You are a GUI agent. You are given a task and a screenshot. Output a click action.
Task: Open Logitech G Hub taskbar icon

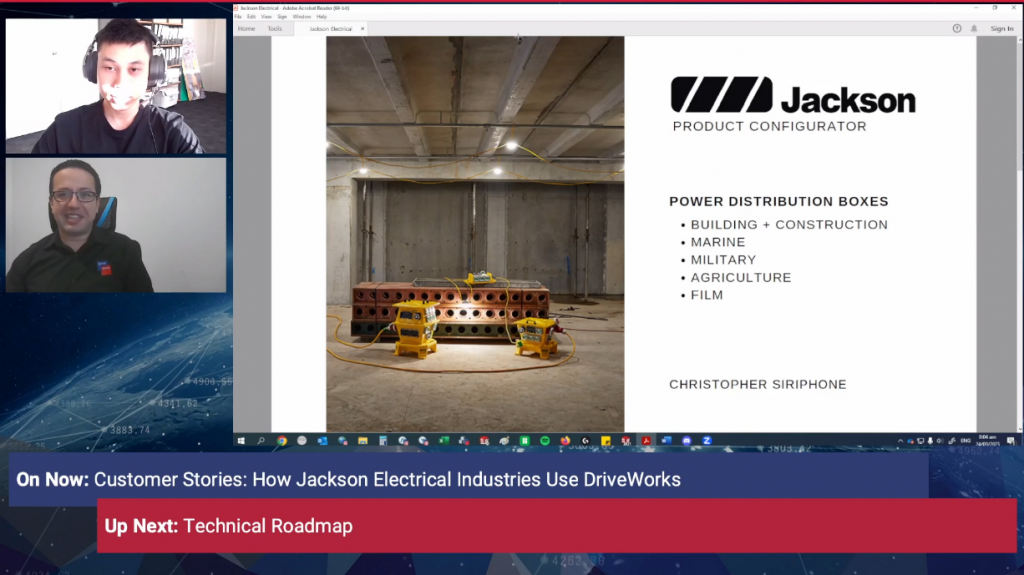(x=586, y=441)
